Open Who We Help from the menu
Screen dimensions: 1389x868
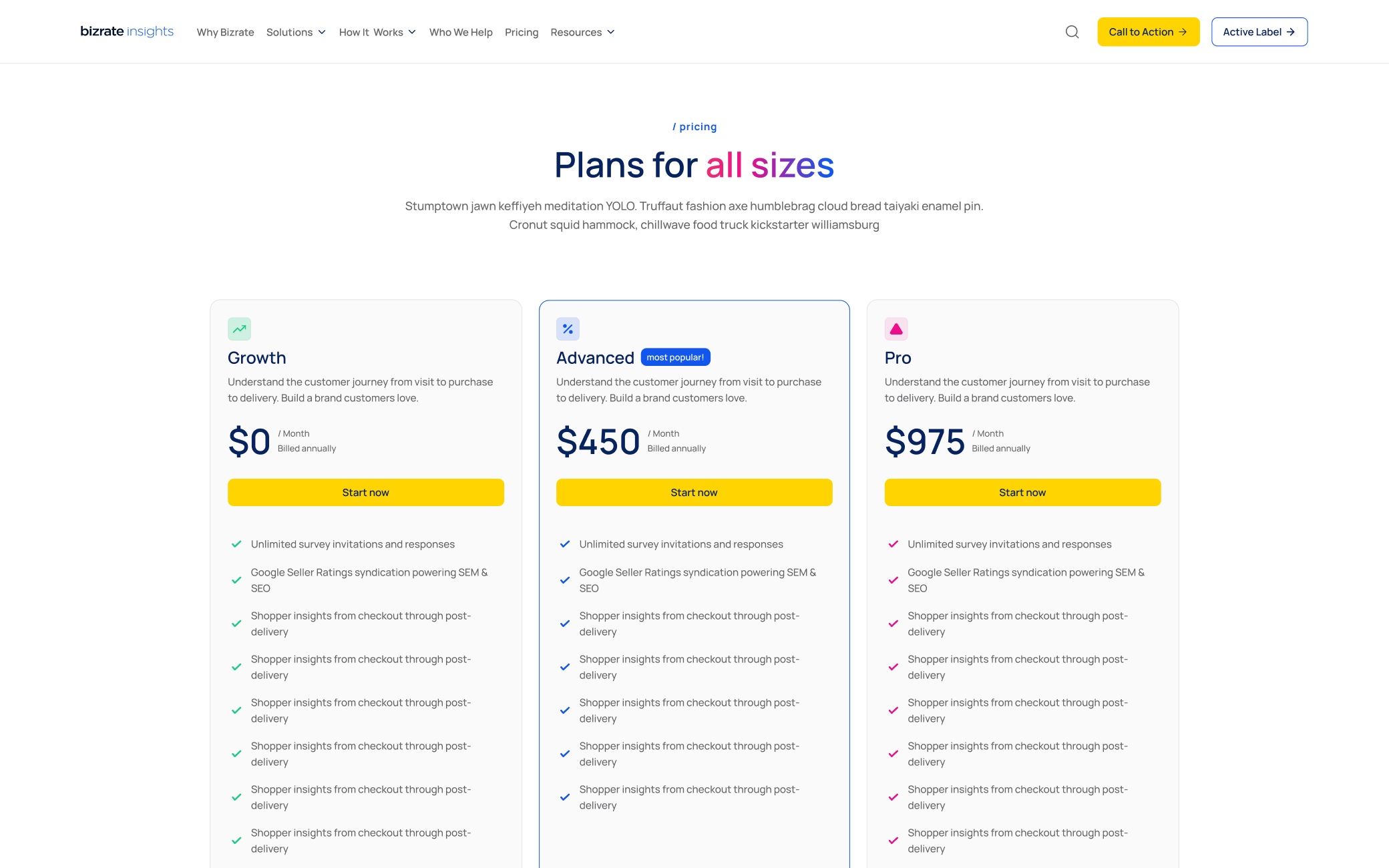point(461,31)
